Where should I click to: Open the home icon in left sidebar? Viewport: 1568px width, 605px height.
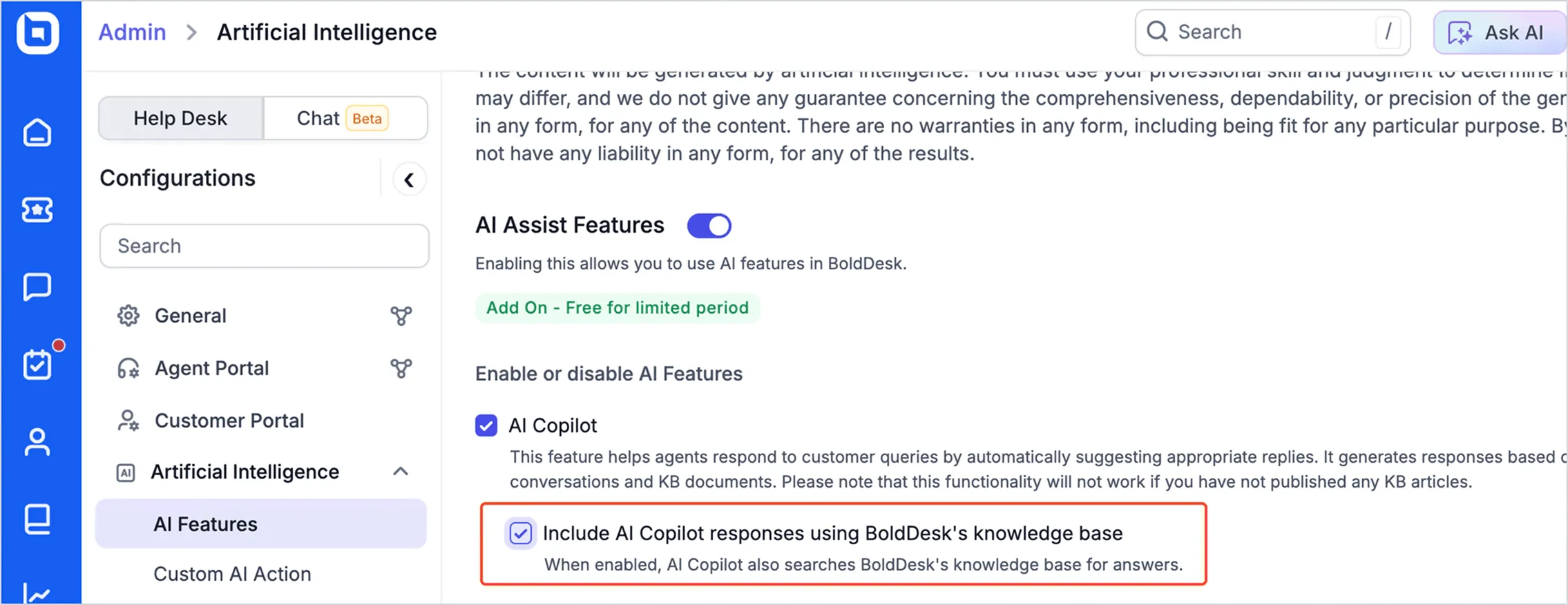[37, 133]
